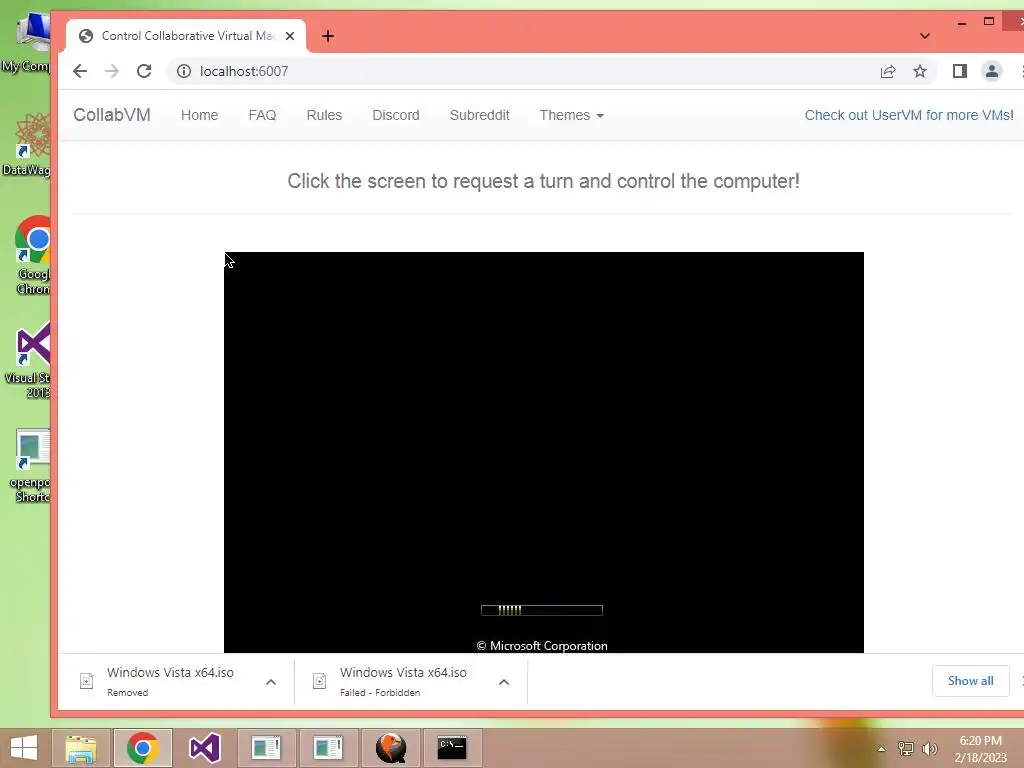Open the Chrome profile avatar
The width and height of the screenshot is (1024, 768).
(991, 71)
